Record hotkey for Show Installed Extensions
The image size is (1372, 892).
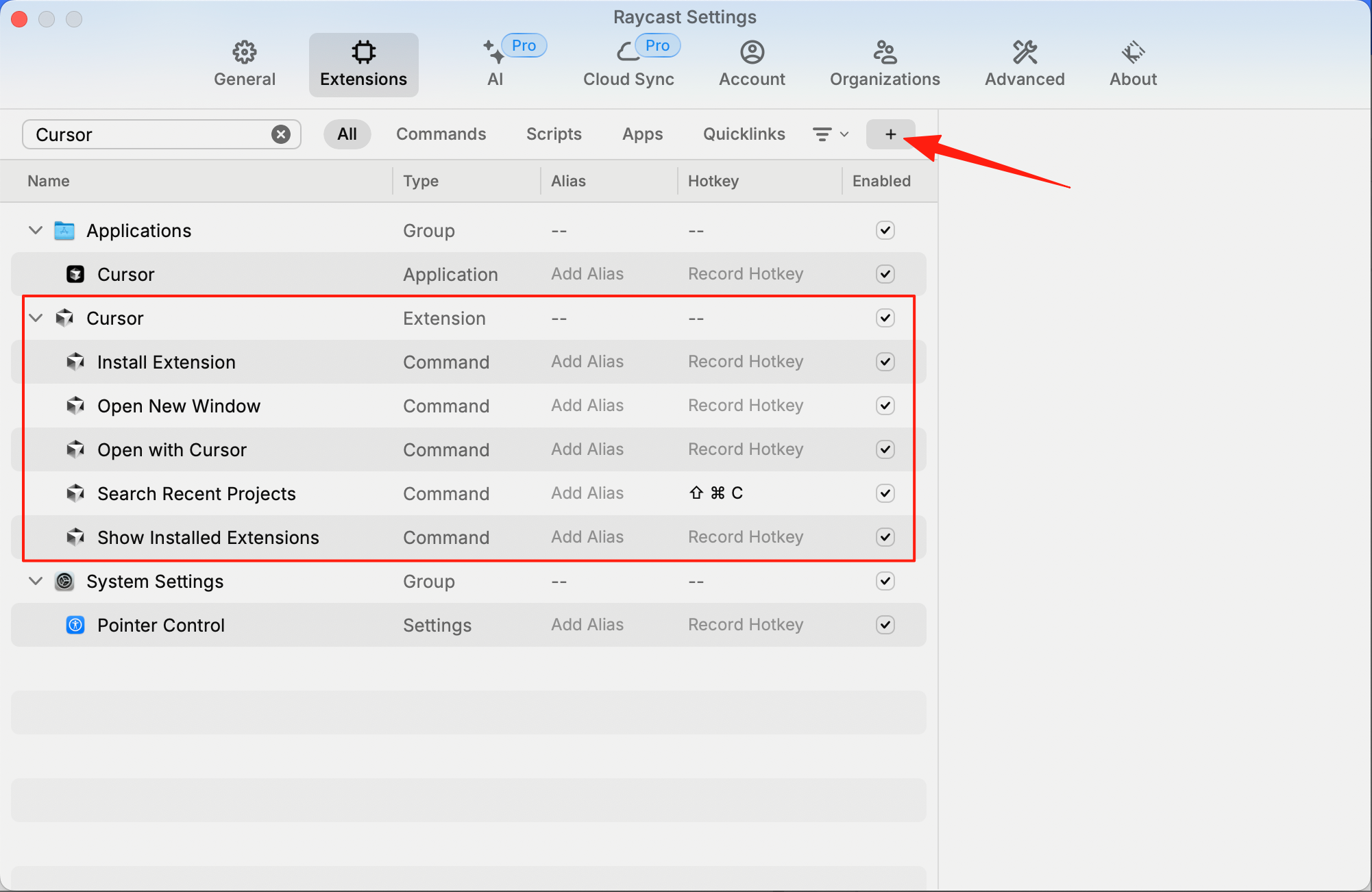pyautogui.click(x=746, y=537)
